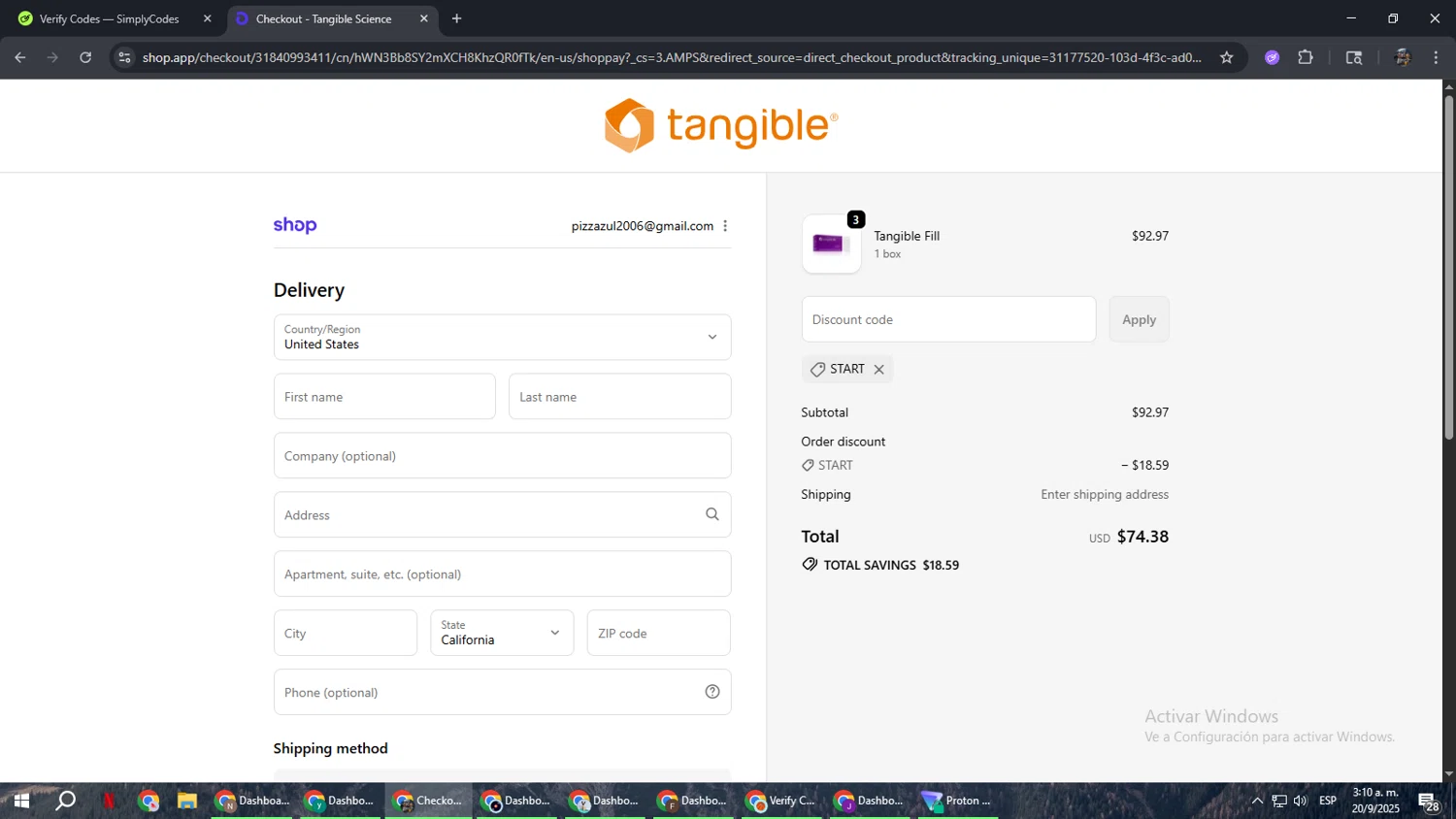The width and height of the screenshot is (1456, 819).
Task: Click the Company (optional) field
Action: 502,455
